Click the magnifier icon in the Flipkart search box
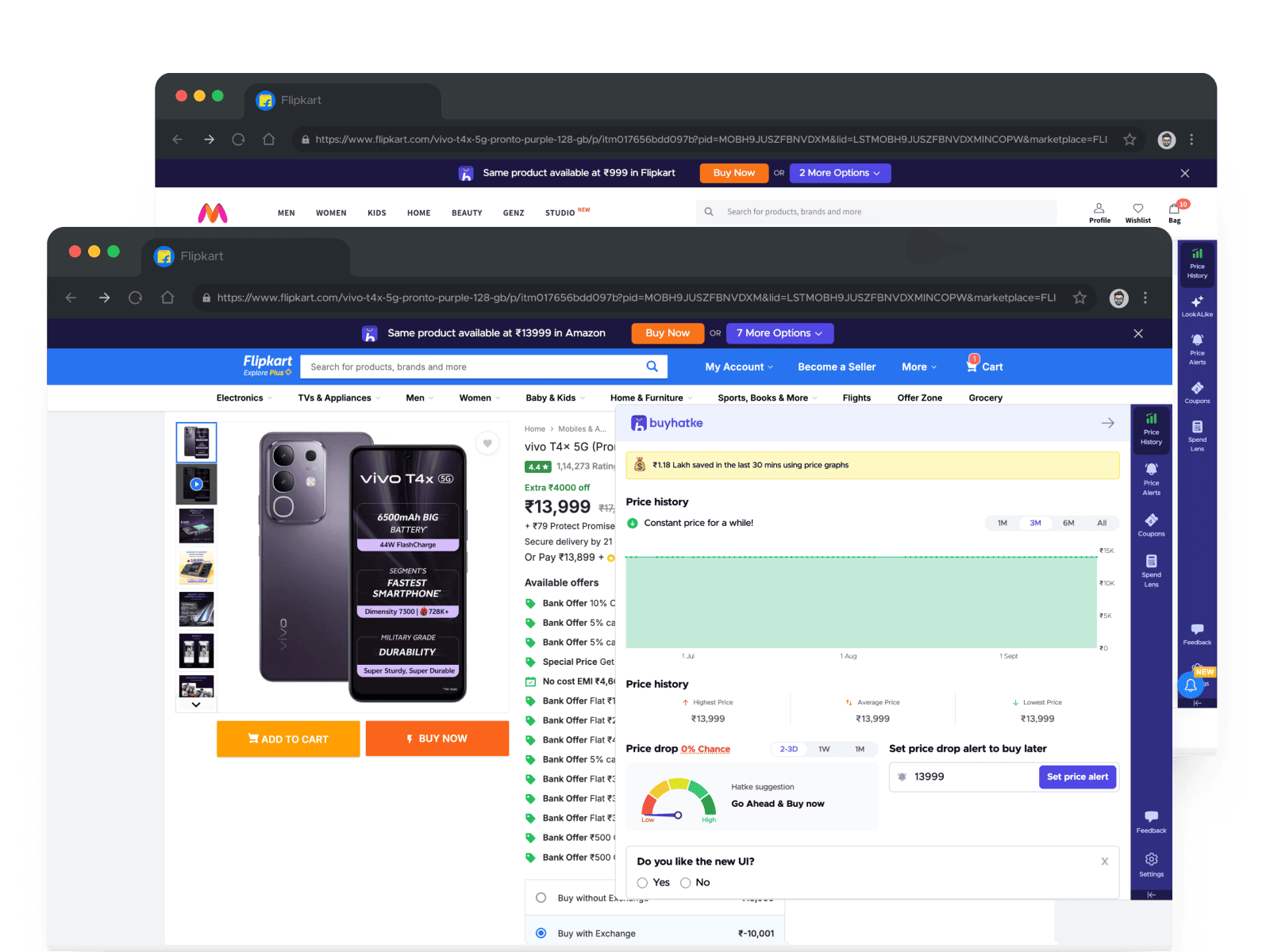 pos(652,367)
